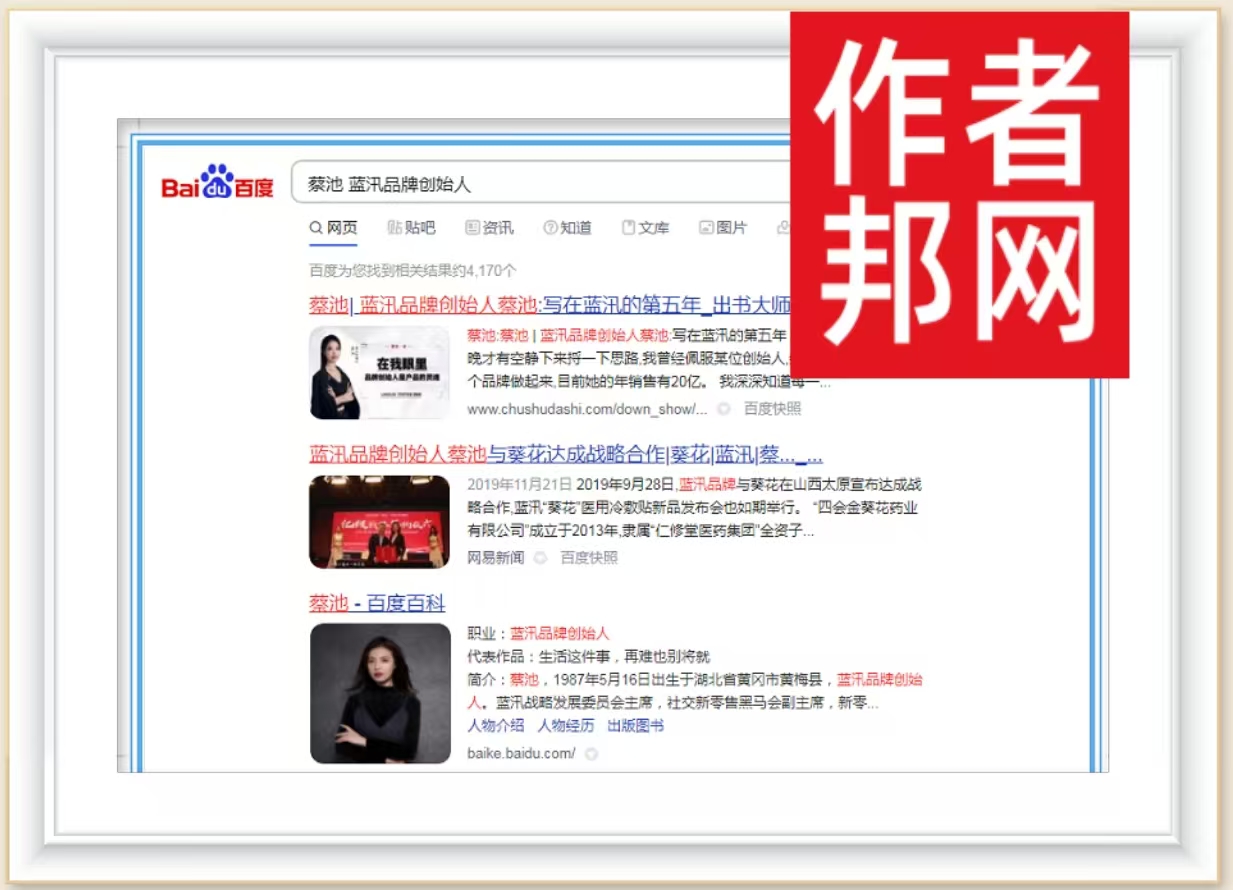Image resolution: width=1233 pixels, height=890 pixels.
Task: Open the 蔡池 - 百度百科 result
Action: (x=377, y=603)
